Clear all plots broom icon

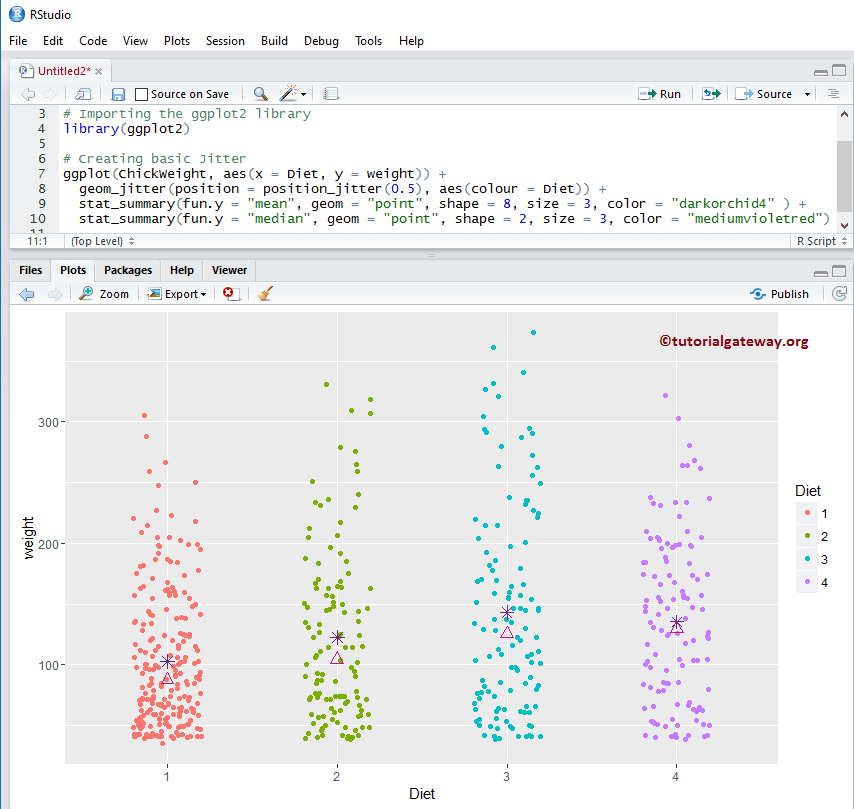265,294
